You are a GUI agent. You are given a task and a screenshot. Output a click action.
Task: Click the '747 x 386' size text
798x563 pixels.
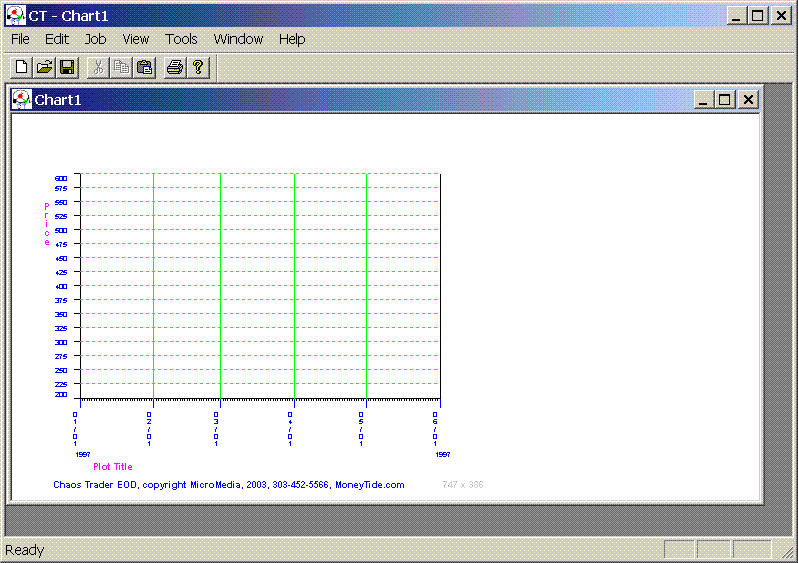(x=463, y=485)
